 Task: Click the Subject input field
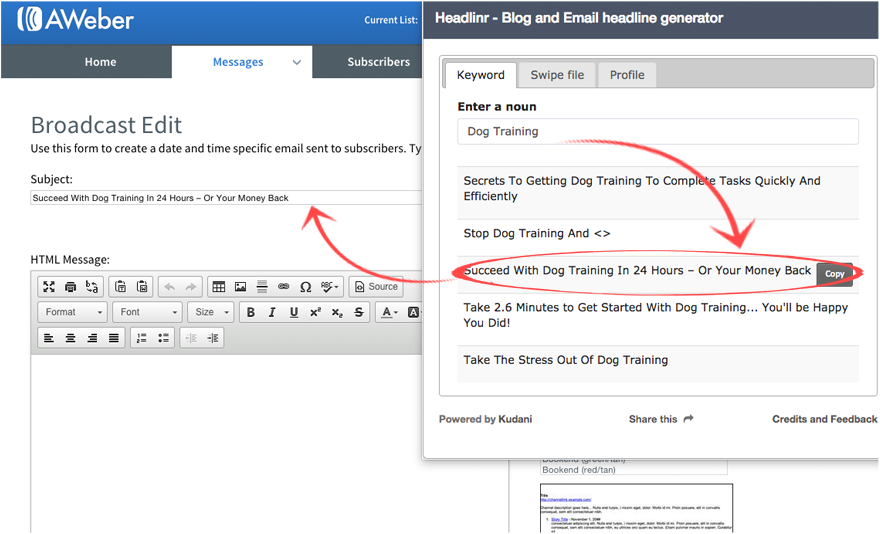pos(226,198)
